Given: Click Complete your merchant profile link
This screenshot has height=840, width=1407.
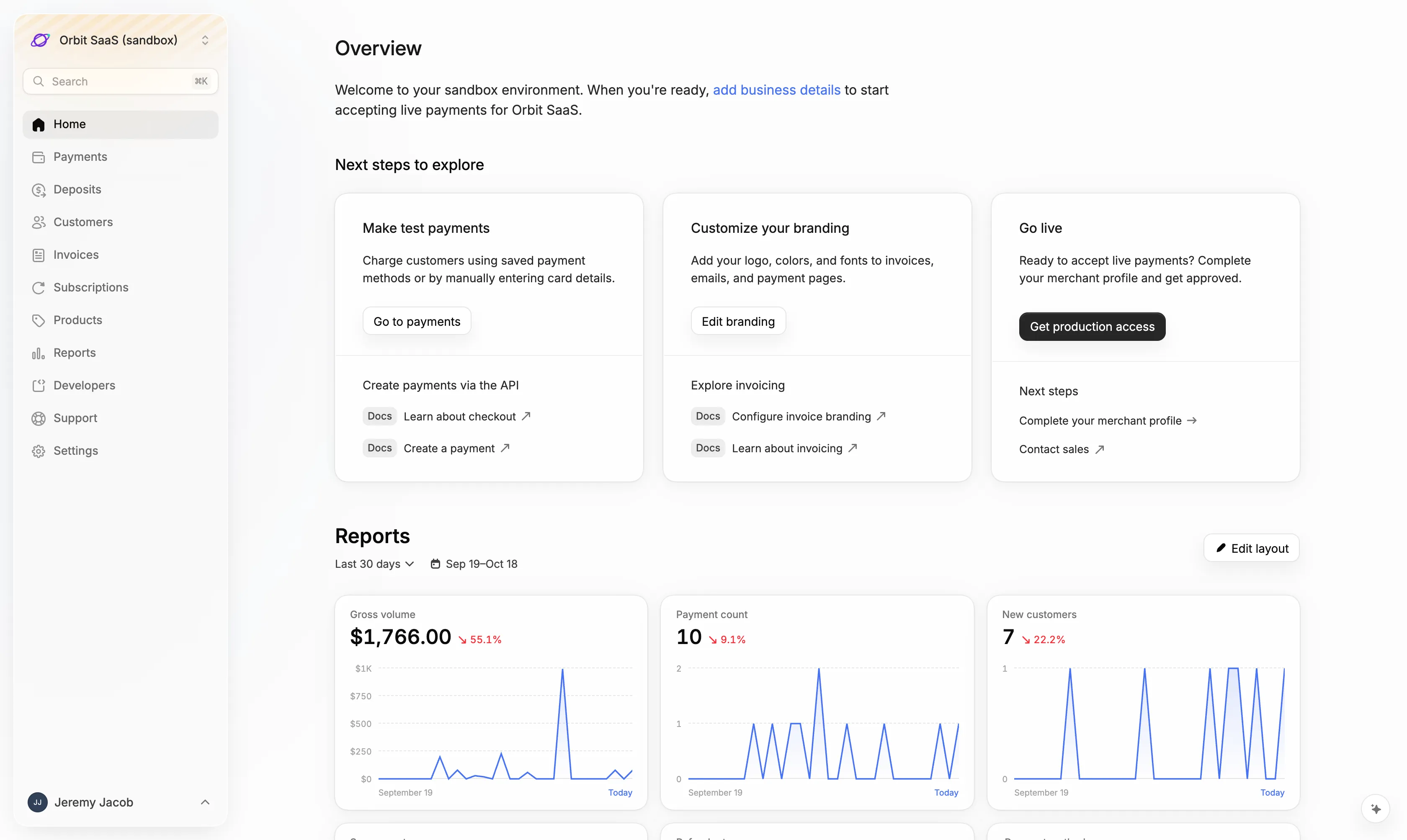Looking at the screenshot, I should [x=1108, y=420].
